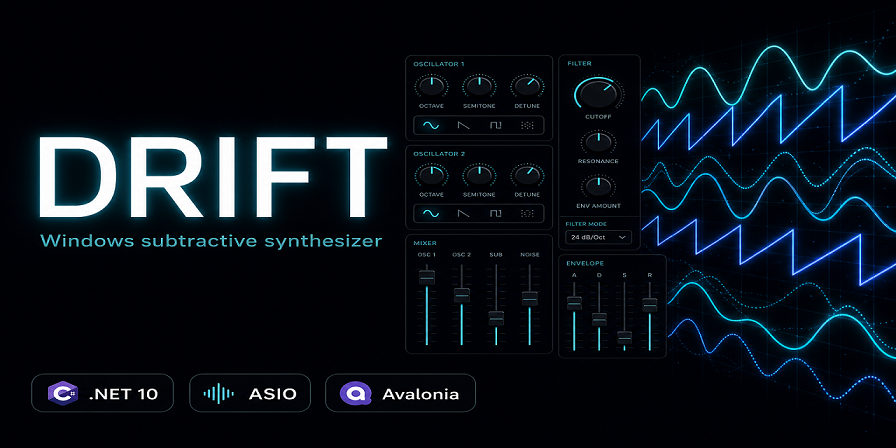Click the 'FILTER MODE' label

point(586,224)
